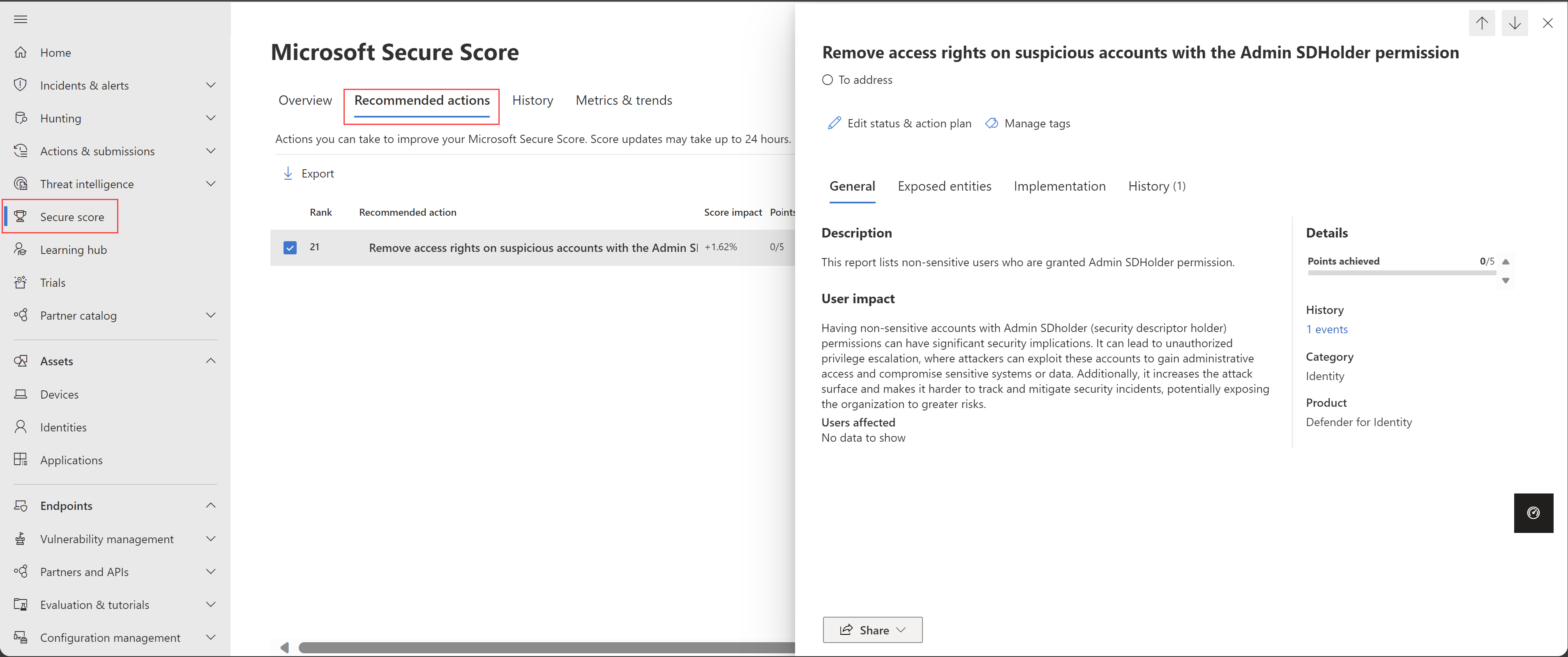Screen dimensions: 1568x657
Task: Uncheck the rank 21 row checkbox
Action: point(290,247)
